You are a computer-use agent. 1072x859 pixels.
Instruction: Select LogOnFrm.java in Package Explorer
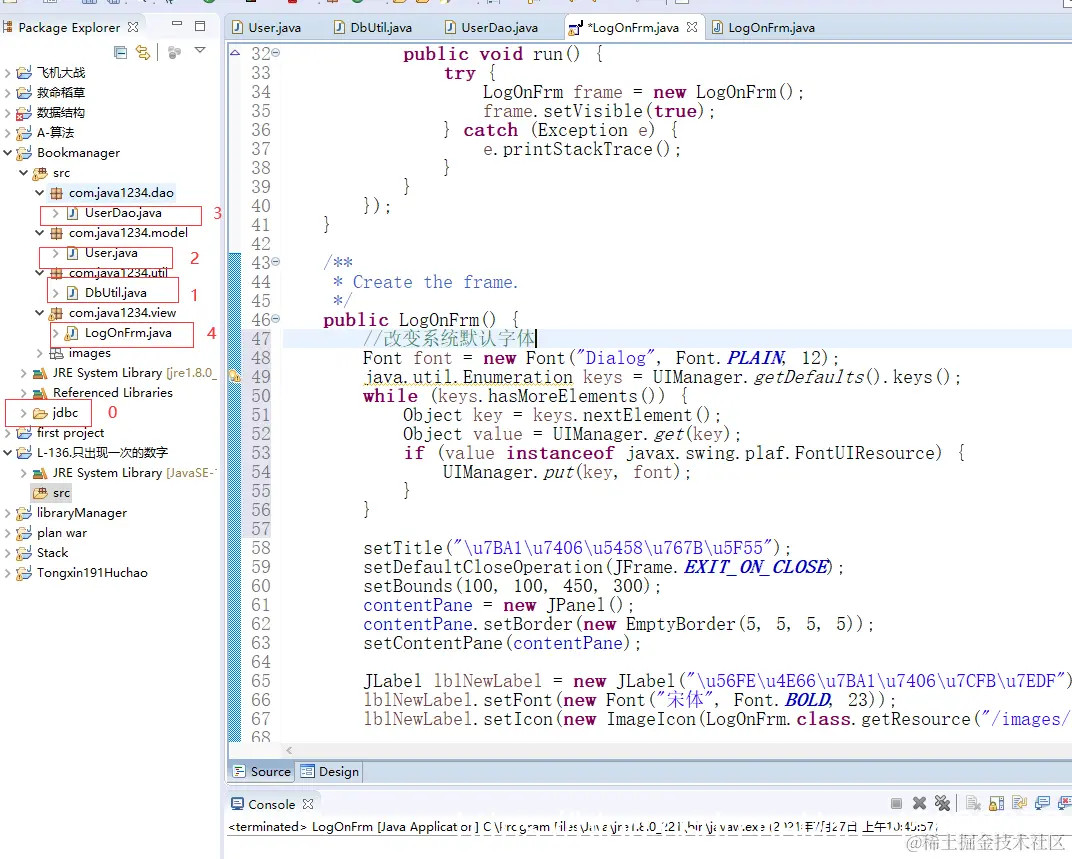click(128, 333)
